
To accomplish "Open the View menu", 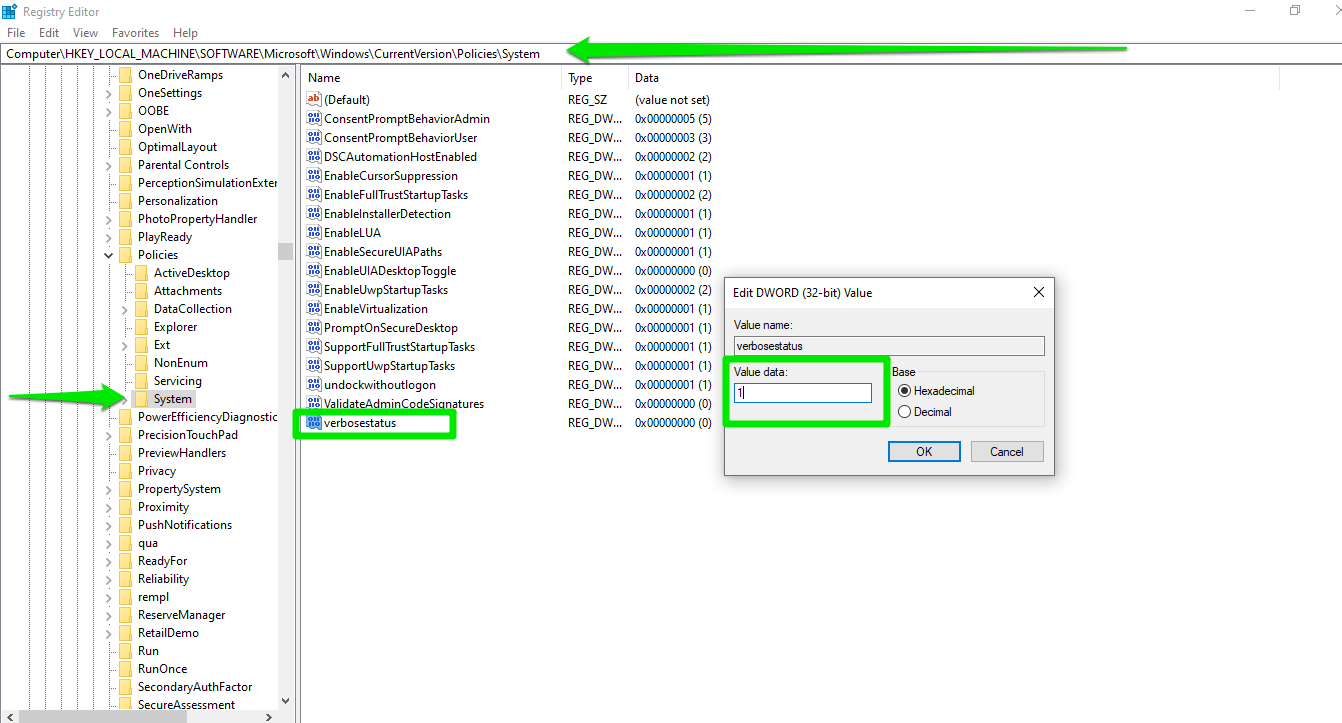I will (86, 33).
